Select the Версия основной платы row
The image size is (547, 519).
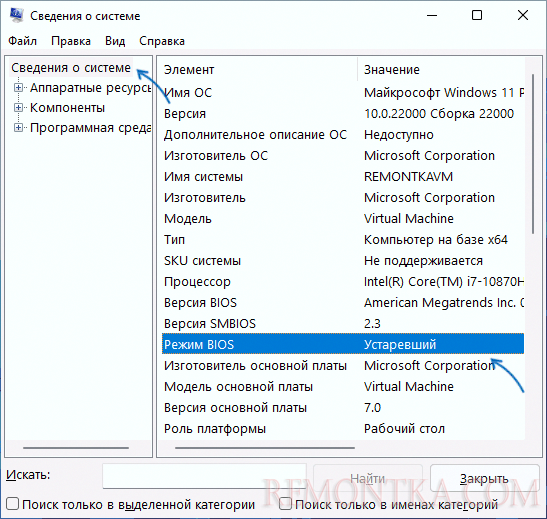click(343, 407)
